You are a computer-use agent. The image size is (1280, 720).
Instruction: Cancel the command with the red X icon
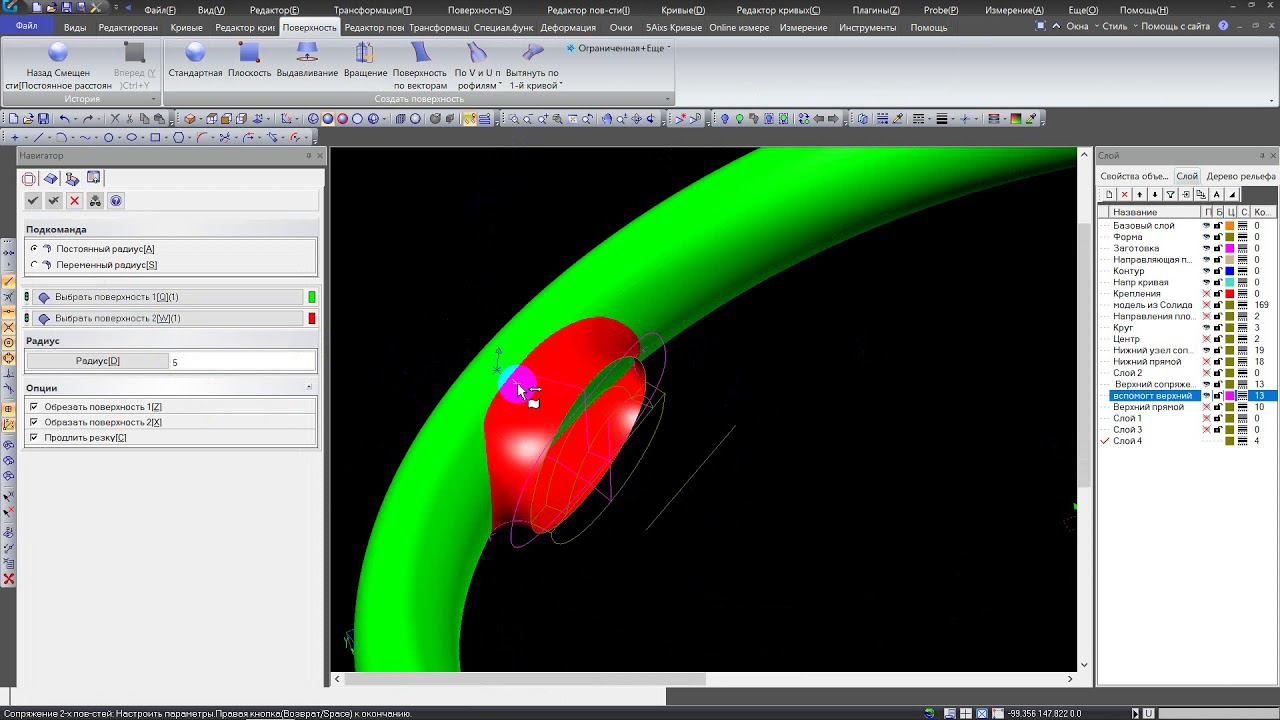(74, 201)
